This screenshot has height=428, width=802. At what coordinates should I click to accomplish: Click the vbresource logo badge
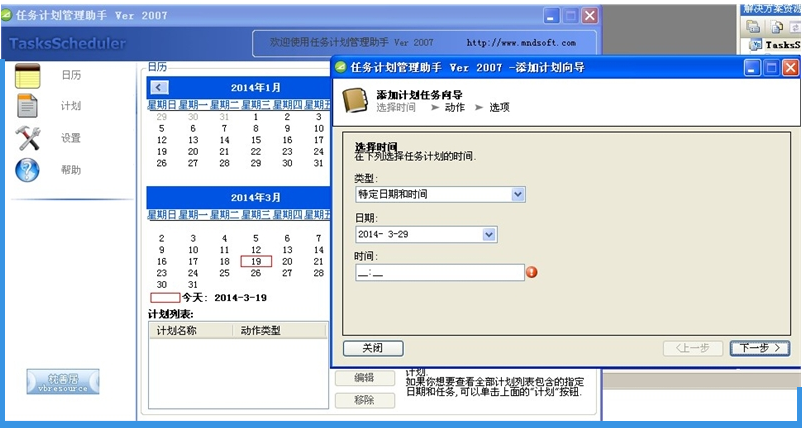[63, 381]
